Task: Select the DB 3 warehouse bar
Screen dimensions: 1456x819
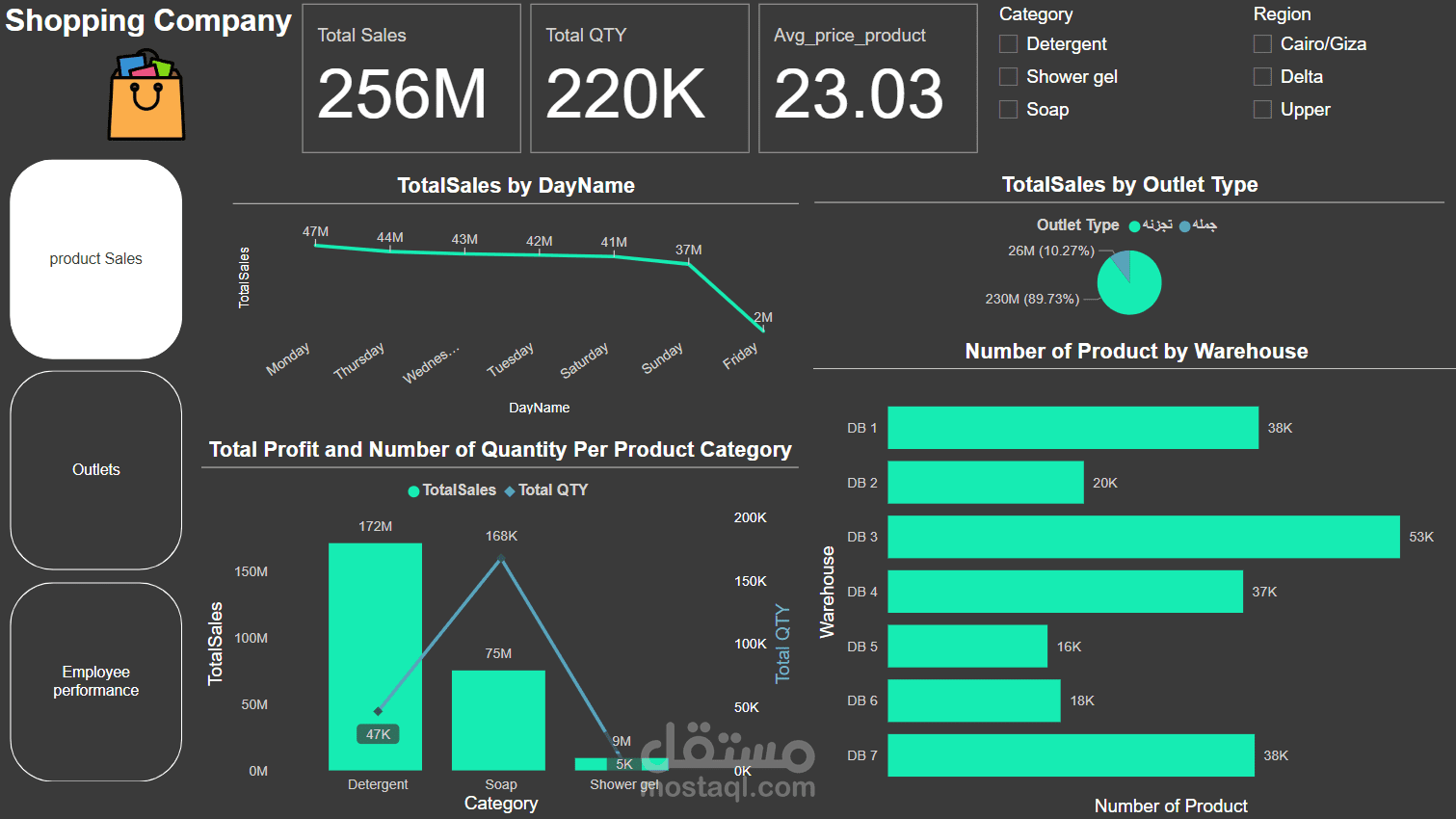Action: [x=1144, y=537]
